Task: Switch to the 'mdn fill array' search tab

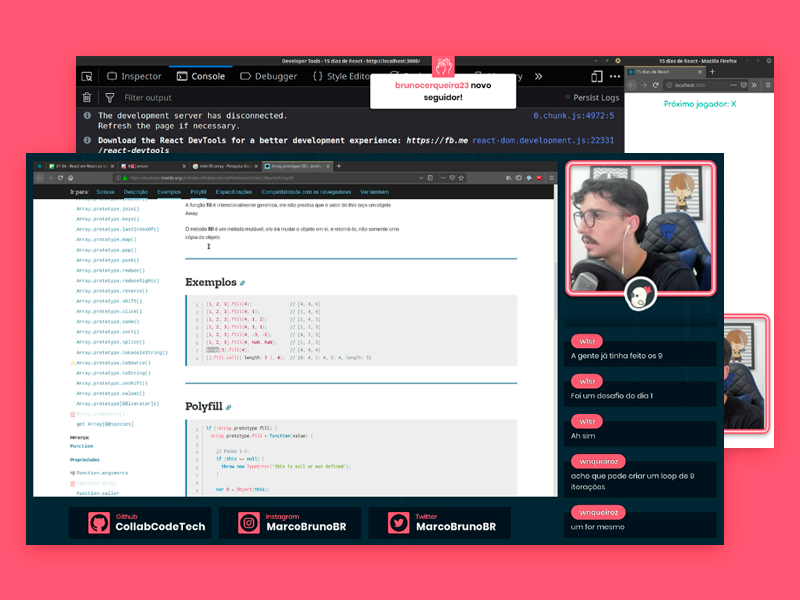Action: 224,166
